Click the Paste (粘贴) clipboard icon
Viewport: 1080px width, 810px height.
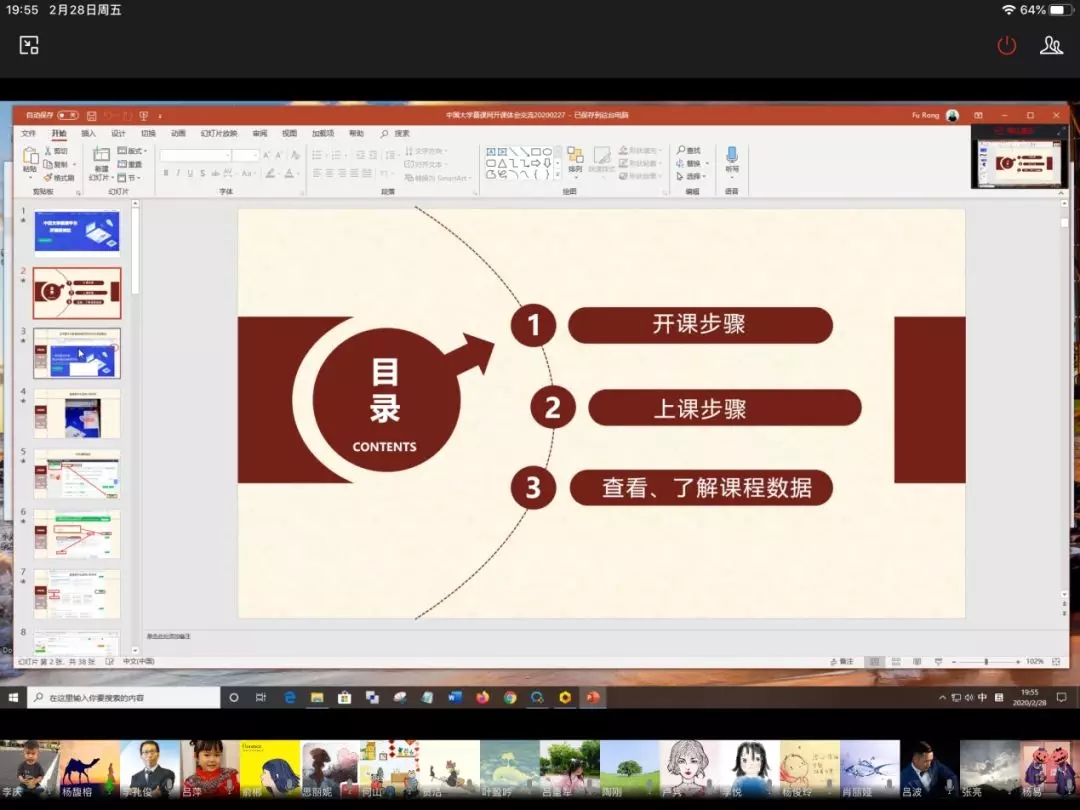tap(30, 157)
